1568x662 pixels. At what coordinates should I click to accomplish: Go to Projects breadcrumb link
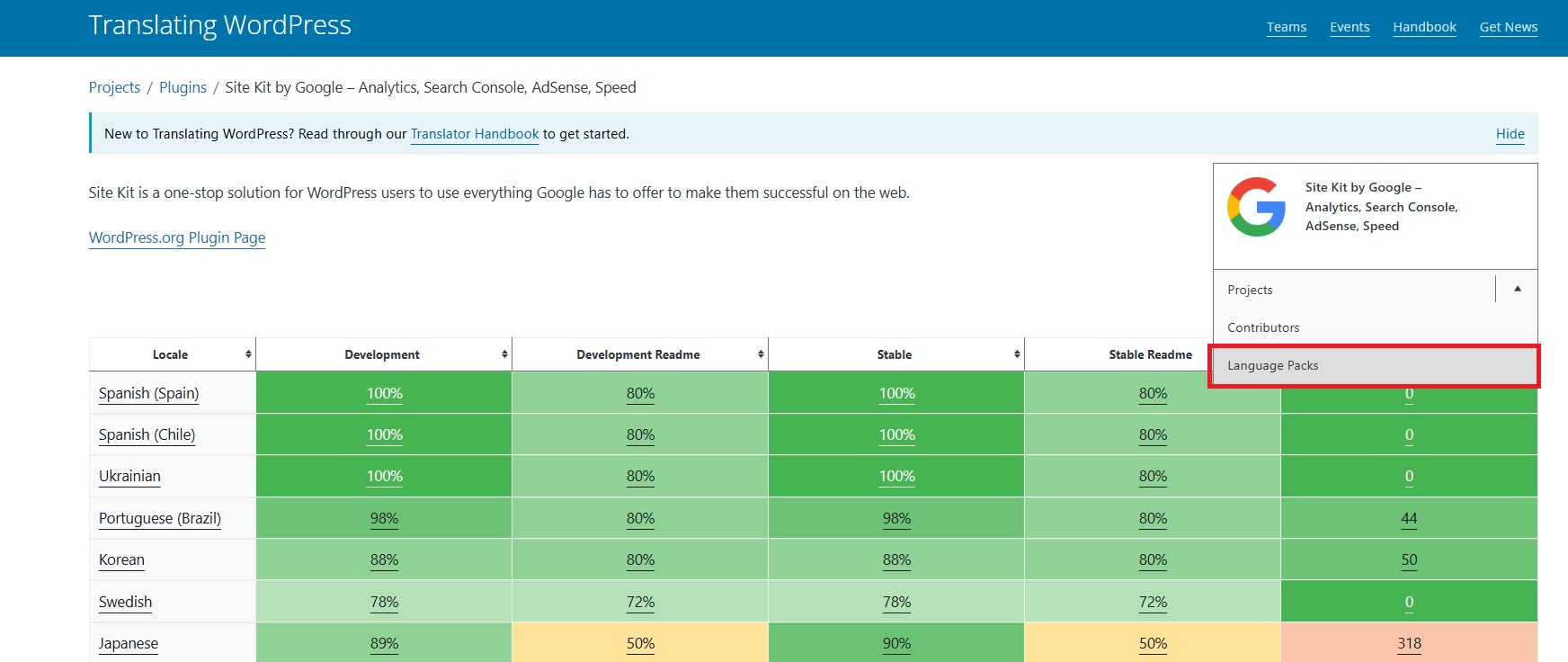coord(114,87)
